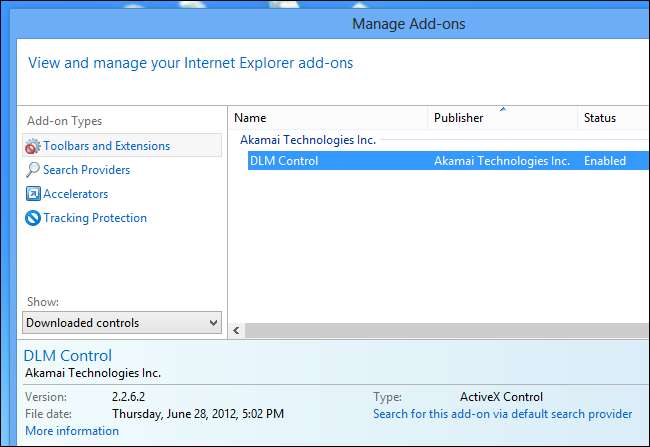Click the Manage Add-ons title bar
Screen dimensions: 650x447
click(x=410, y=22)
